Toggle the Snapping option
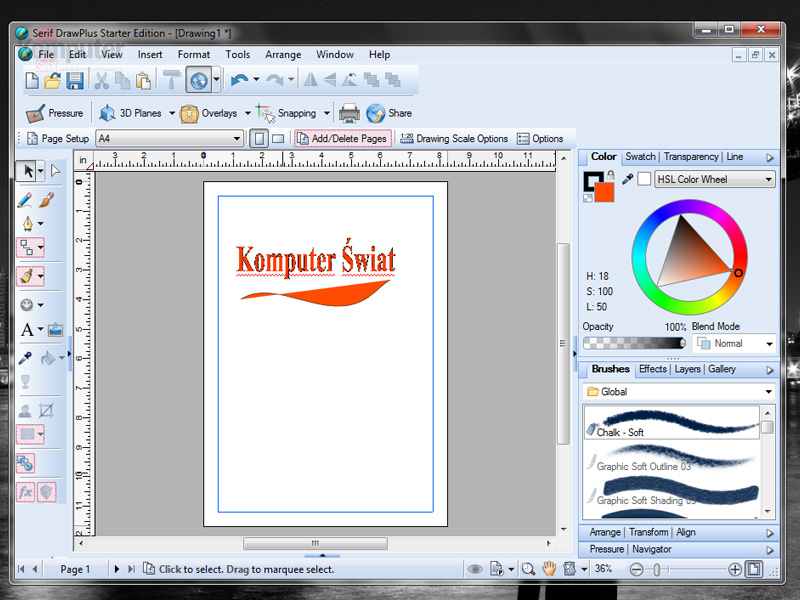The width and height of the screenshot is (800, 600). (287, 113)
